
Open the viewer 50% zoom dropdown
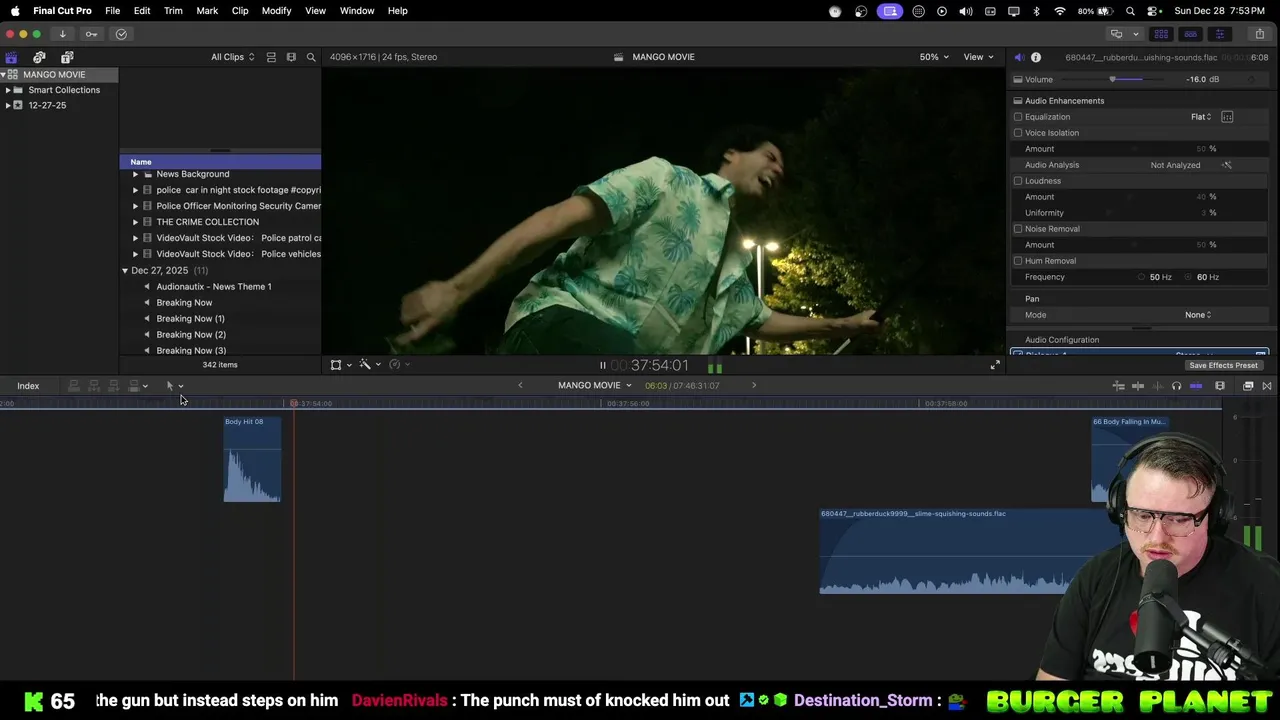(935, 57)
